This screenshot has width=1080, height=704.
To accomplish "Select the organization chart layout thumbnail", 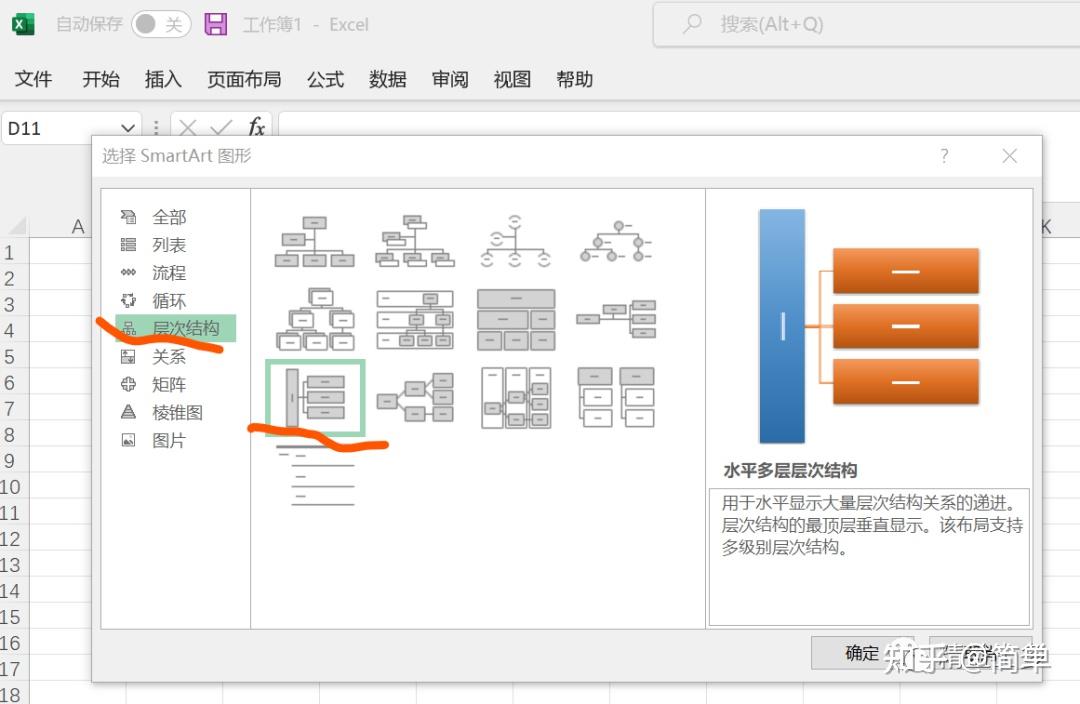I will point(313,238).
